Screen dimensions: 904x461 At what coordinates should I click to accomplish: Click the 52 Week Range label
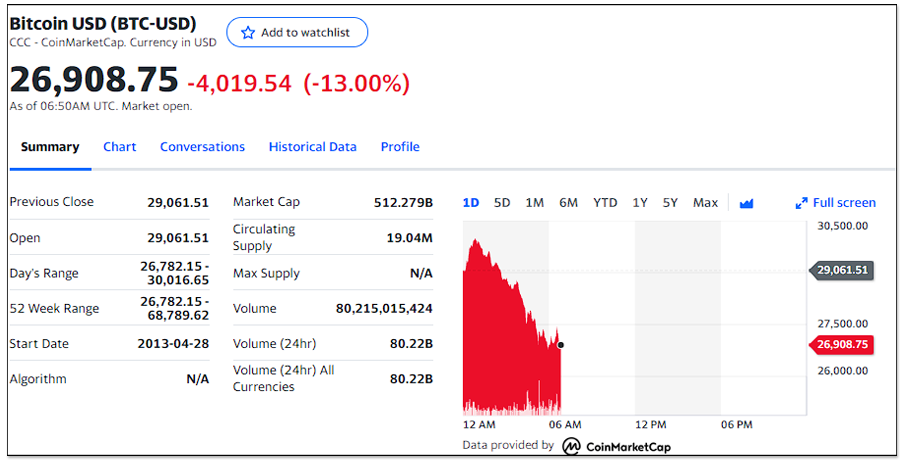click(x=54, y=309)
